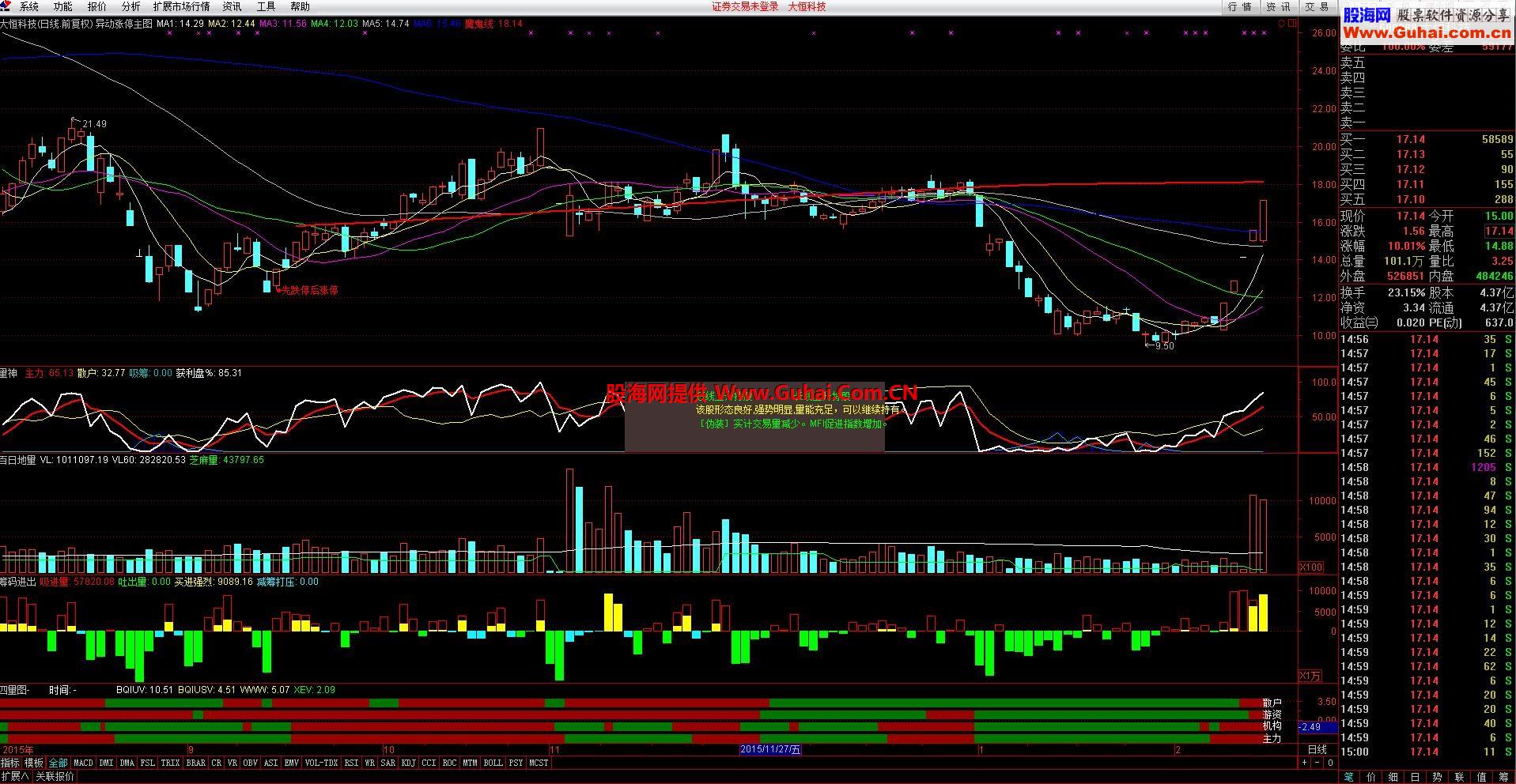Open the 系统 menu
The image size is (1516, 784).
pyautogui.click(x=28, y=6)
